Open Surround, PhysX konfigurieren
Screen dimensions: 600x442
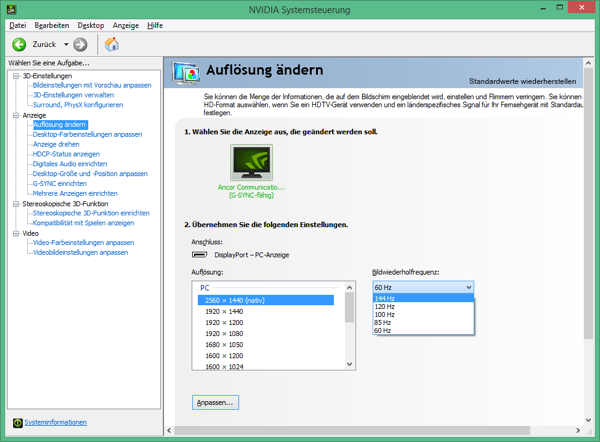tap(78, 104)
